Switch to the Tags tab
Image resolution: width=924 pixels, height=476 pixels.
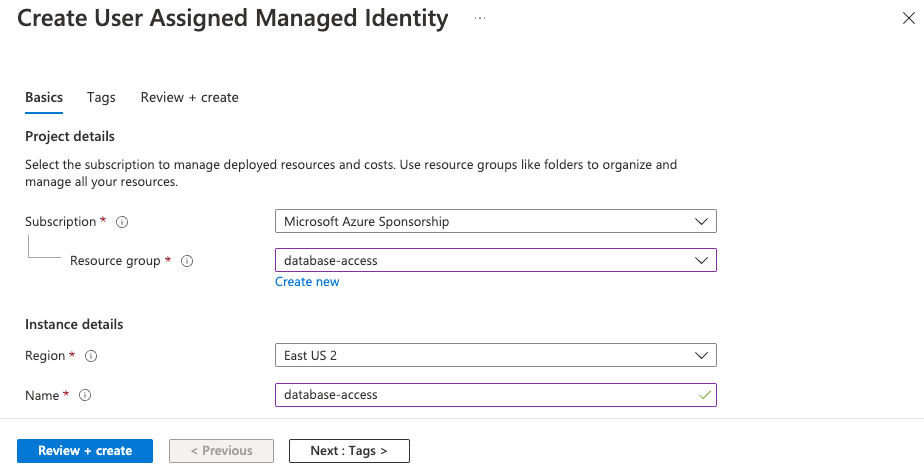[x=101, y=97]
